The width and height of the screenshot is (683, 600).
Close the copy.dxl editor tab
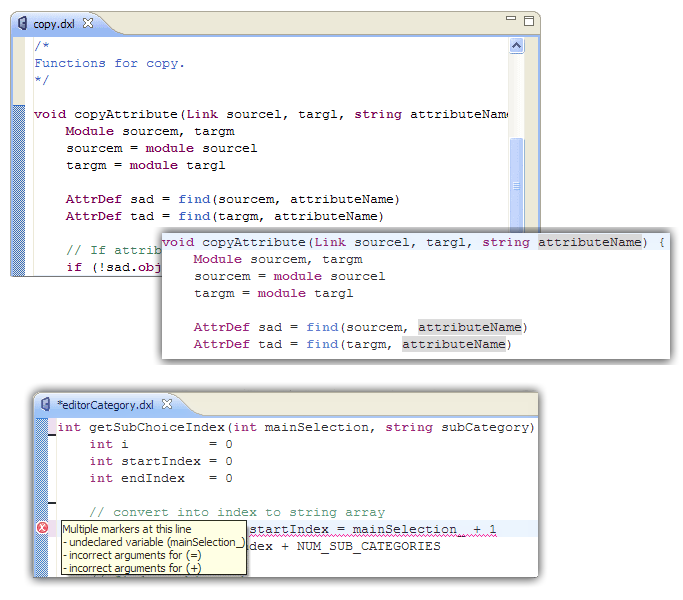coord(88,23)
